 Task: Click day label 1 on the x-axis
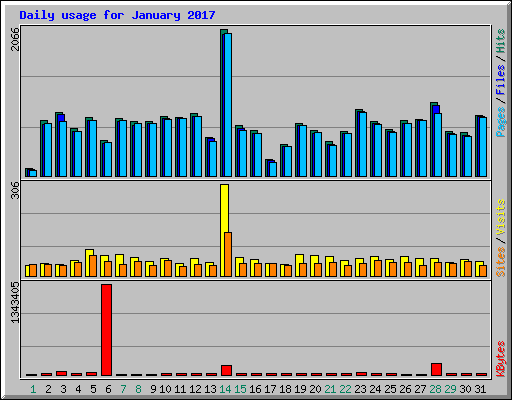pyautogui.click(x=33, y=389)
